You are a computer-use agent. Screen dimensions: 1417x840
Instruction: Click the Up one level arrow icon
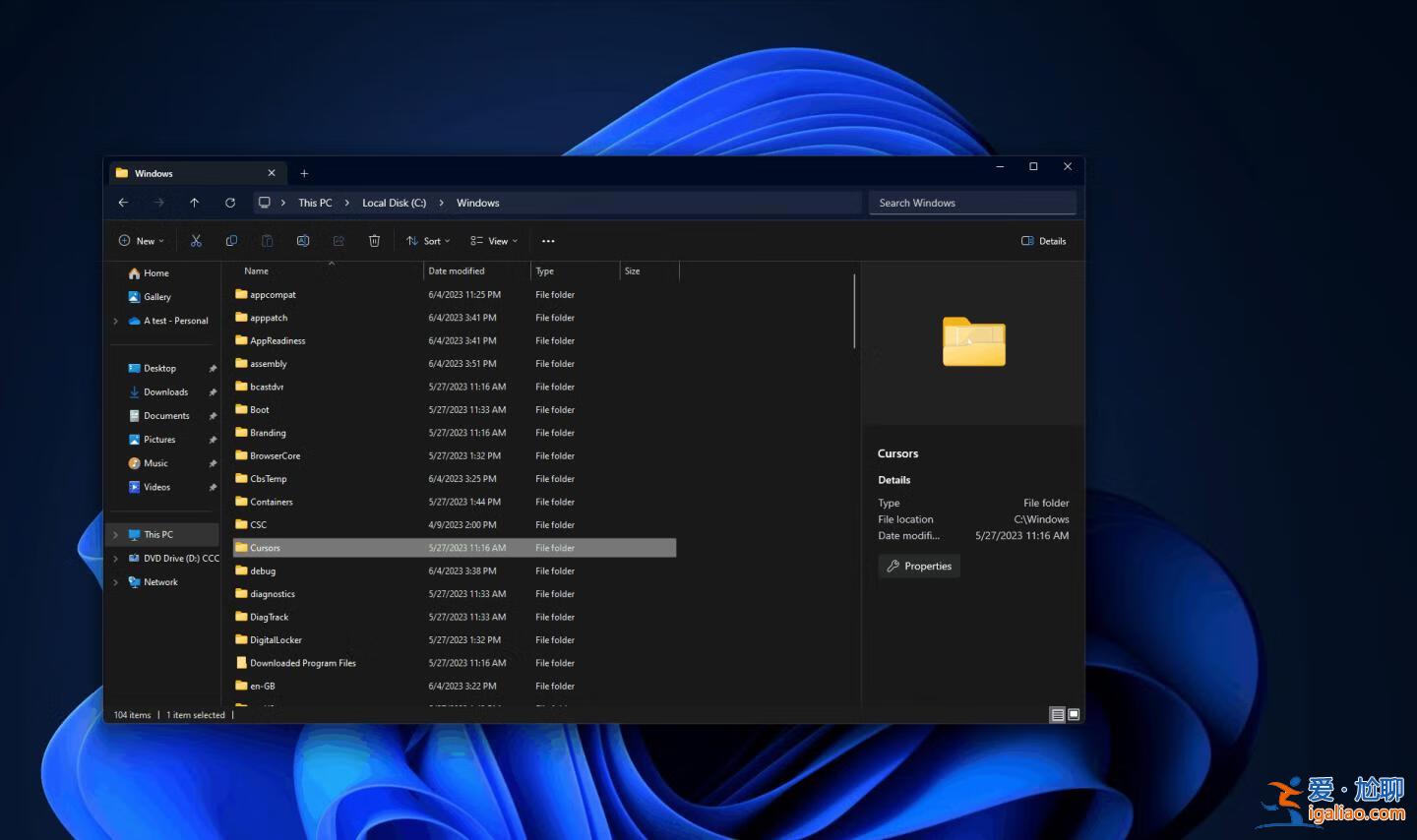point(195,203)
